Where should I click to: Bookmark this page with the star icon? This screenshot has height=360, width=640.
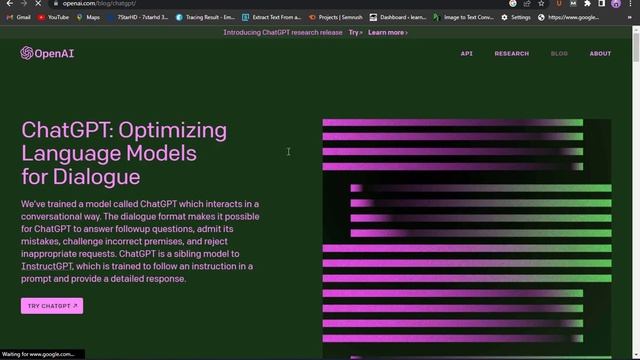[541, 4]
